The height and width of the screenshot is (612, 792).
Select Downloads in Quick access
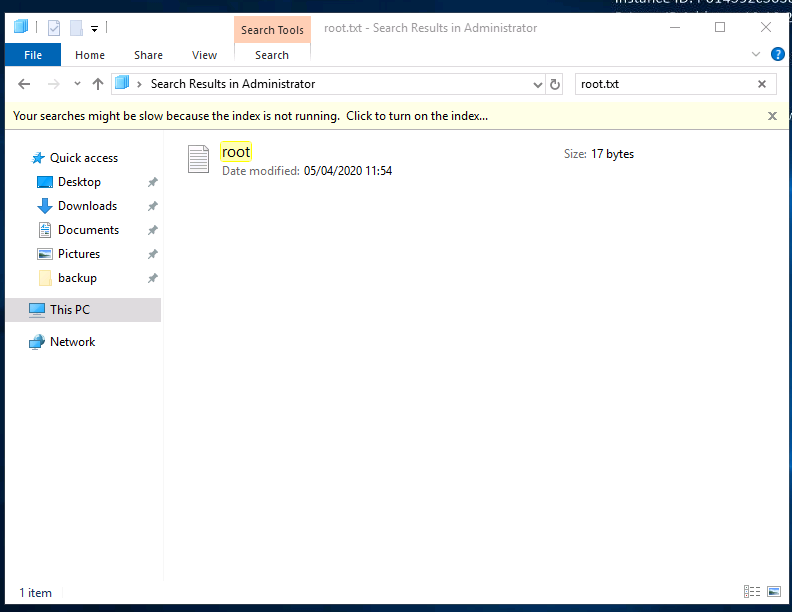pos(87,206)
